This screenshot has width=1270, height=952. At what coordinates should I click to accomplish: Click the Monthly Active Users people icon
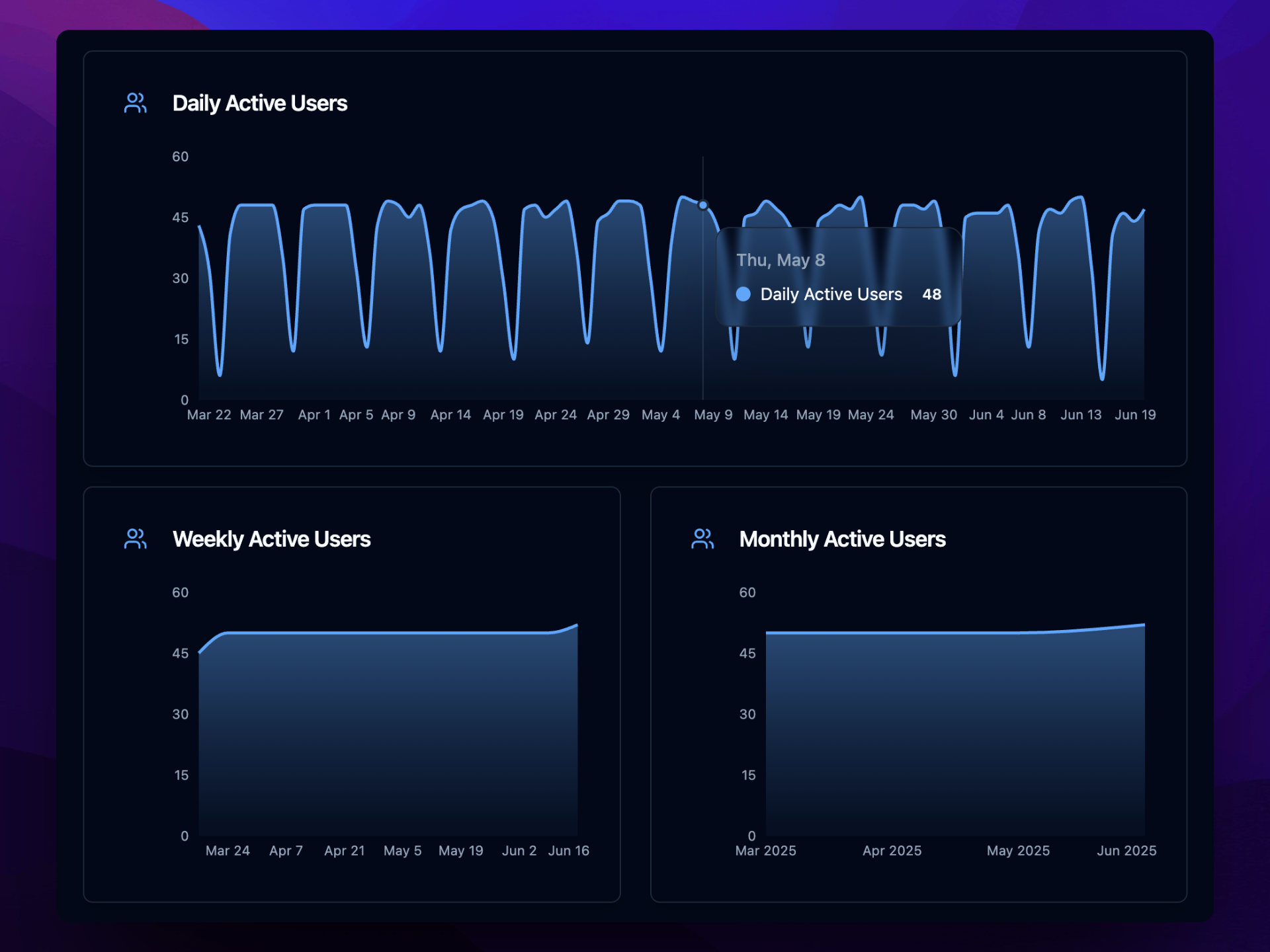point(702,539)
